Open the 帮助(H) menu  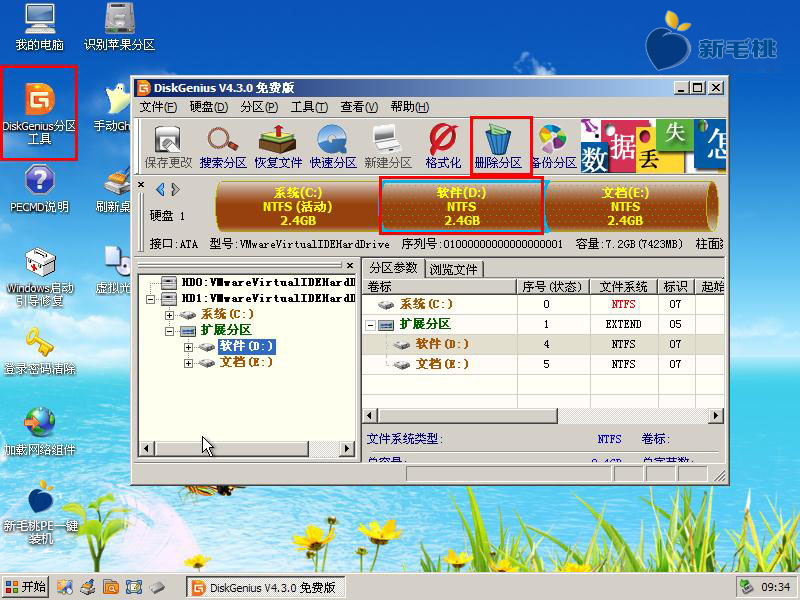point(410,107)
